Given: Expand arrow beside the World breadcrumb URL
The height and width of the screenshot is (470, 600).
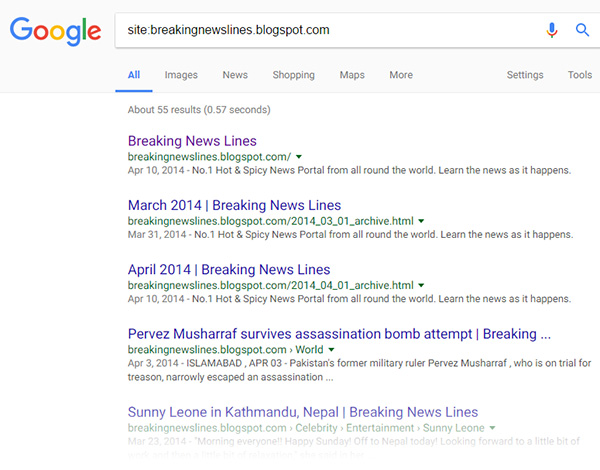Looking at the screenshot, I should click(334, 350).
